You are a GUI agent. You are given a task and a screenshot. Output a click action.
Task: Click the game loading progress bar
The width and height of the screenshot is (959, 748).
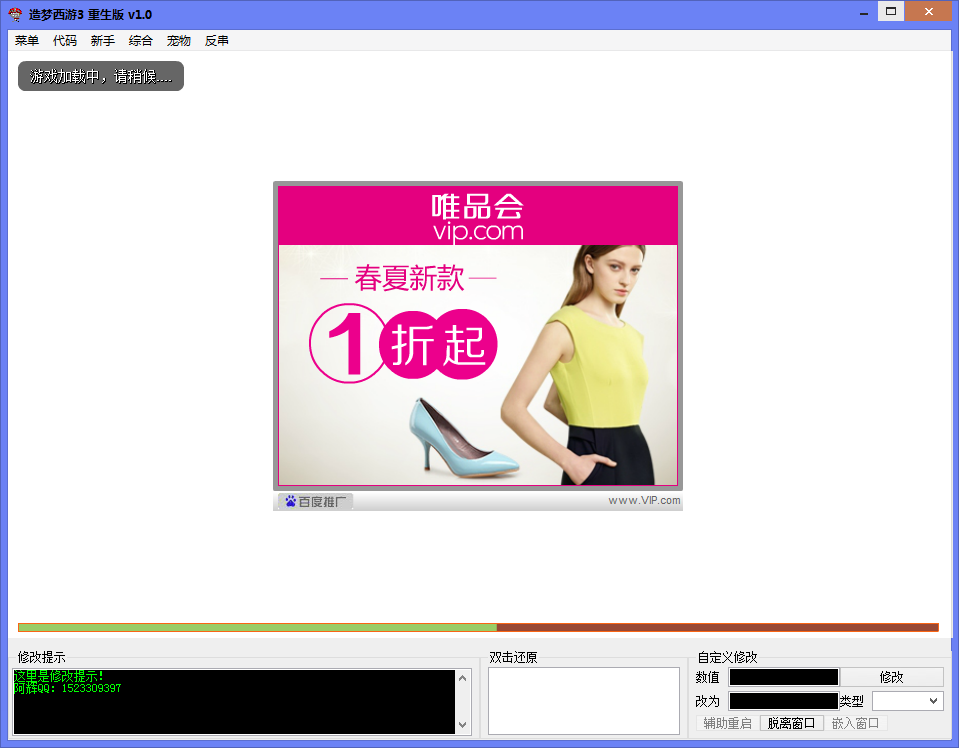[478, 628]
